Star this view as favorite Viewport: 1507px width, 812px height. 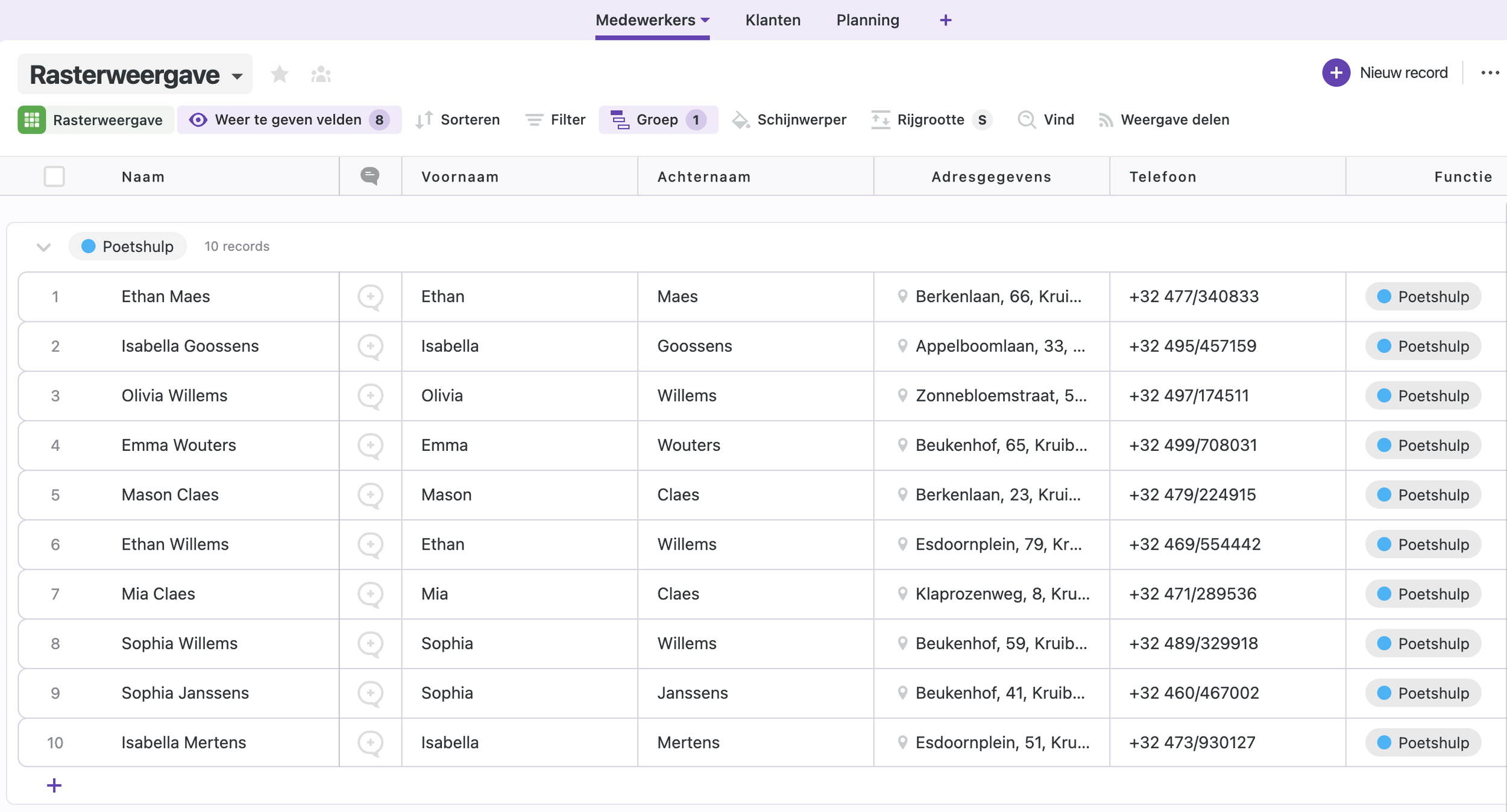tap(279, 74)
